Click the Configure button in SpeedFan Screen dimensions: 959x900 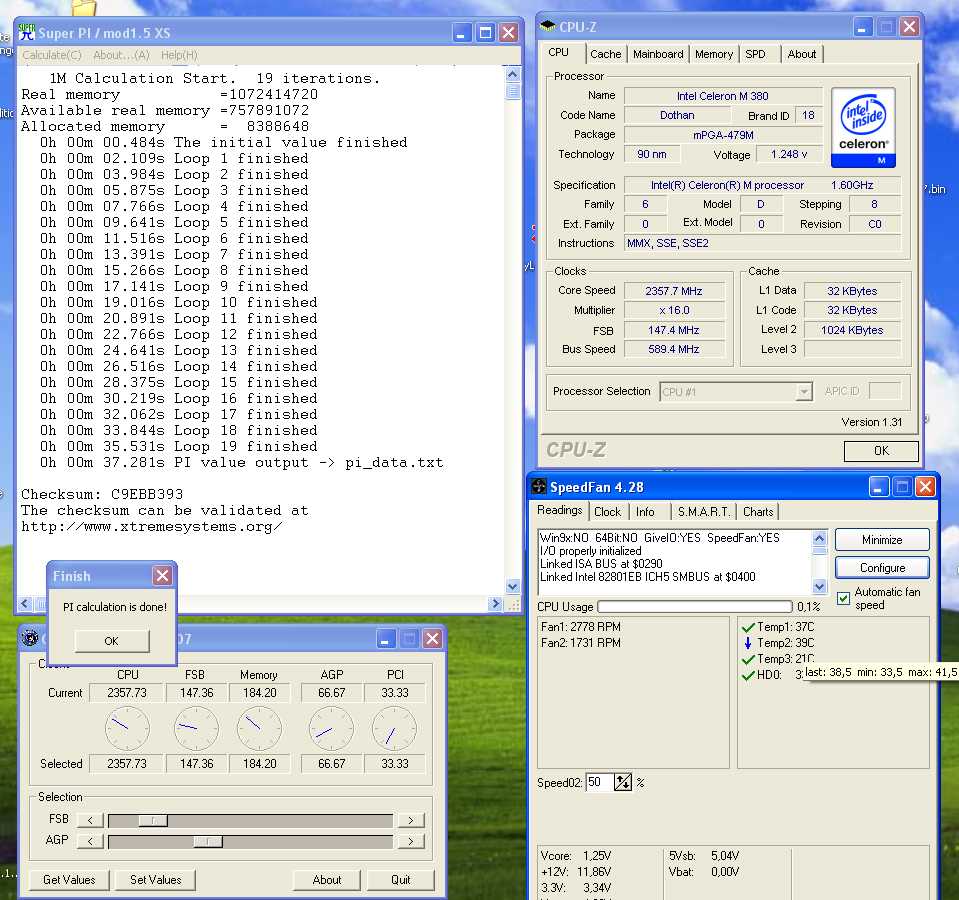pyautogui.click(x=882, y=567)
